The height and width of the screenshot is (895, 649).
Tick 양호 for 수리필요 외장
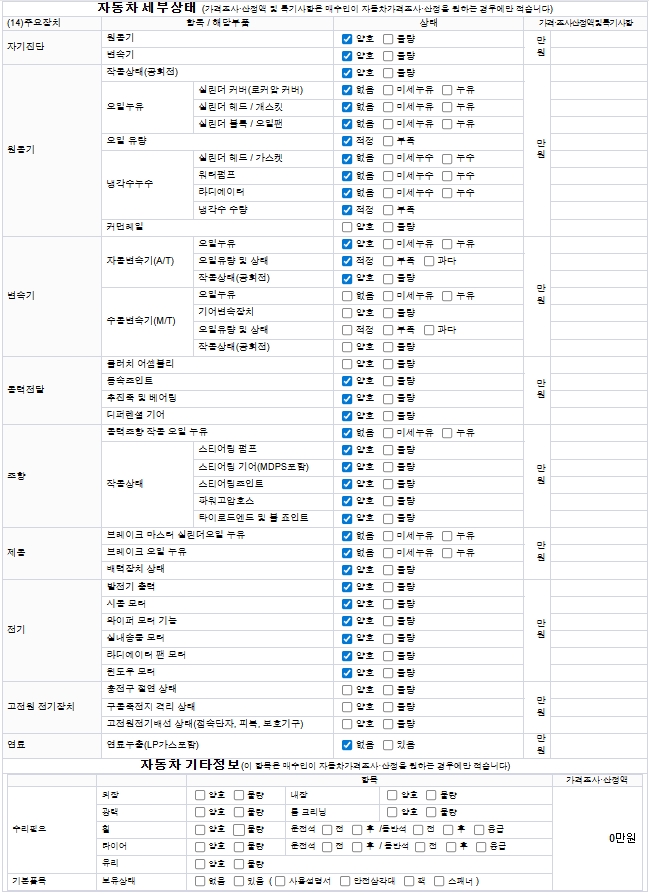[x=200, y=795]
